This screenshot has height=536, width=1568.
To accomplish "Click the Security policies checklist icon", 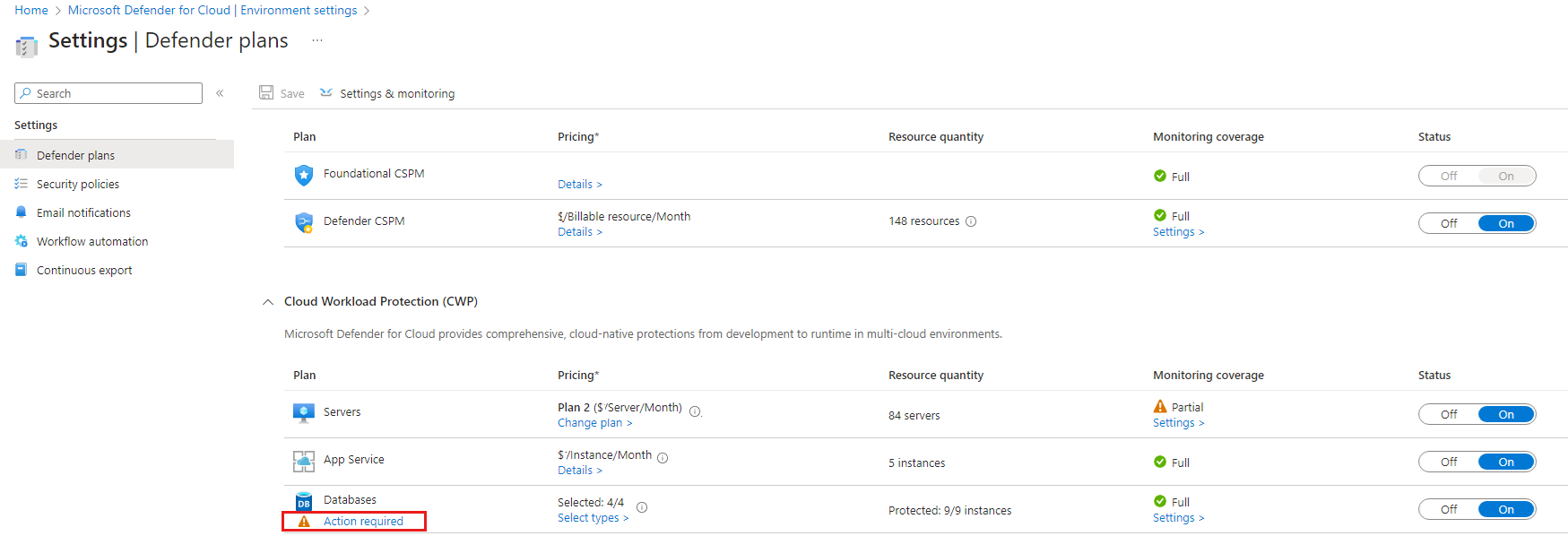I will tap(22, 183).
